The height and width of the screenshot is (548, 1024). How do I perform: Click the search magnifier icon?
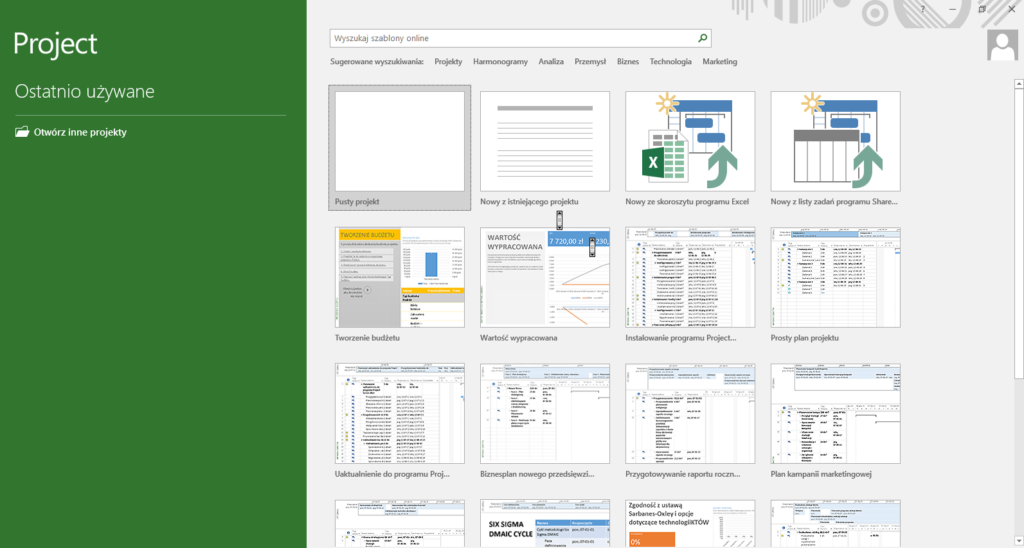[703, 38]
